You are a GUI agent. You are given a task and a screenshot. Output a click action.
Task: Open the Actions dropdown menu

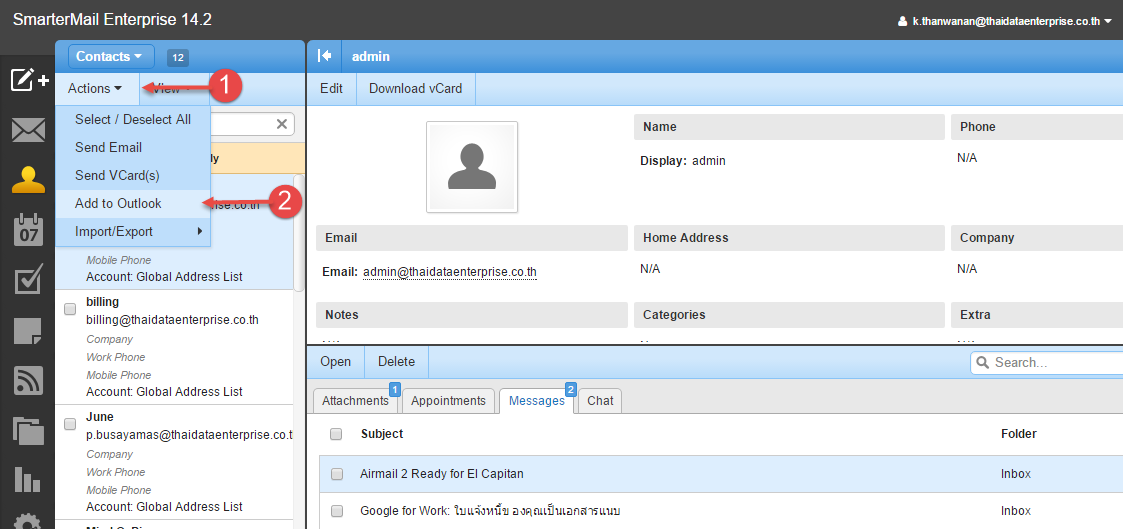tap(95, 89)
